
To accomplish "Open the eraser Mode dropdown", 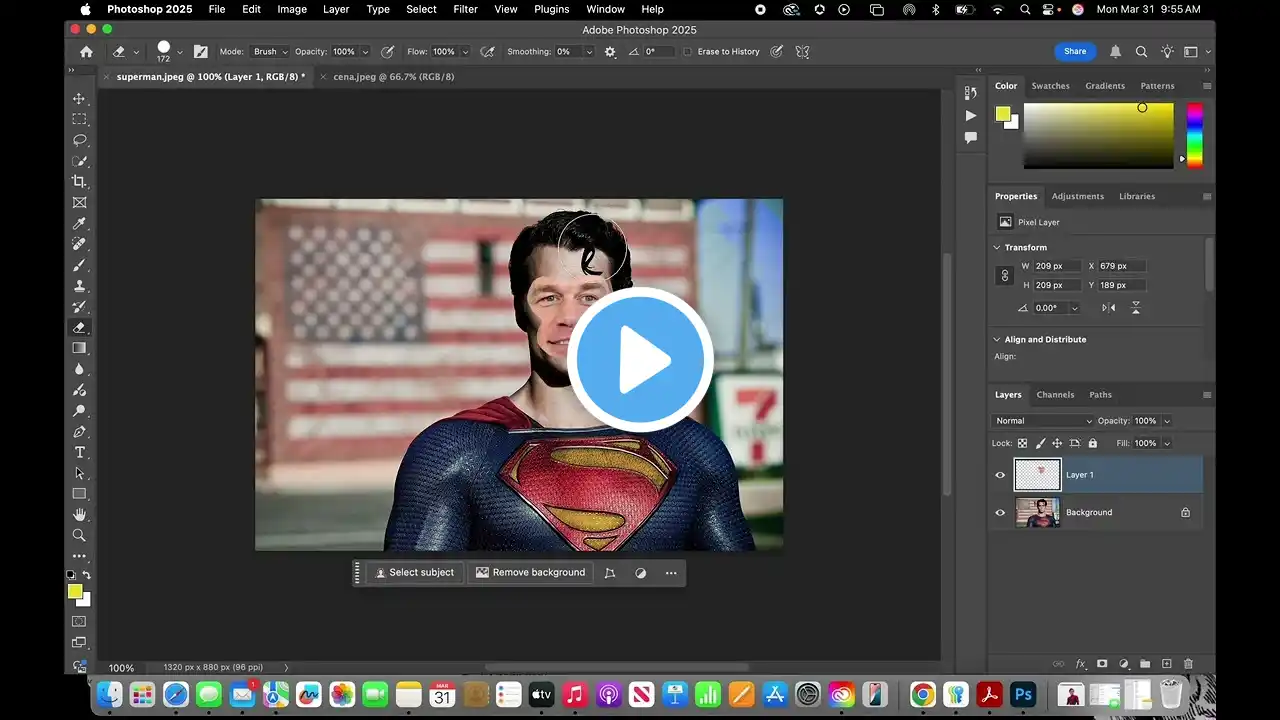I will [x=270, y=52].
